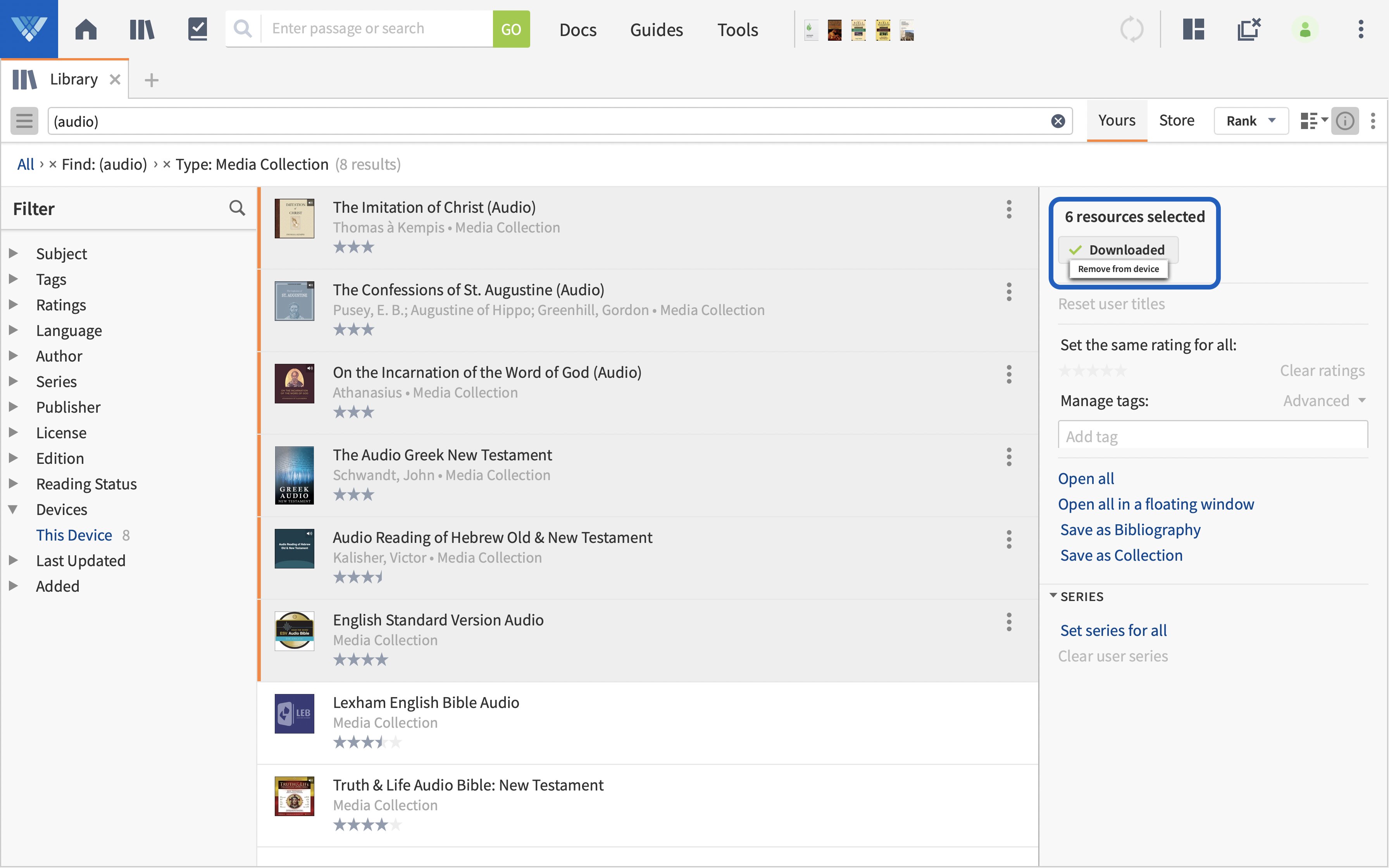Add a new tab with plus icon
This screenshot has width=1389, height=868.
pos(152,80)
